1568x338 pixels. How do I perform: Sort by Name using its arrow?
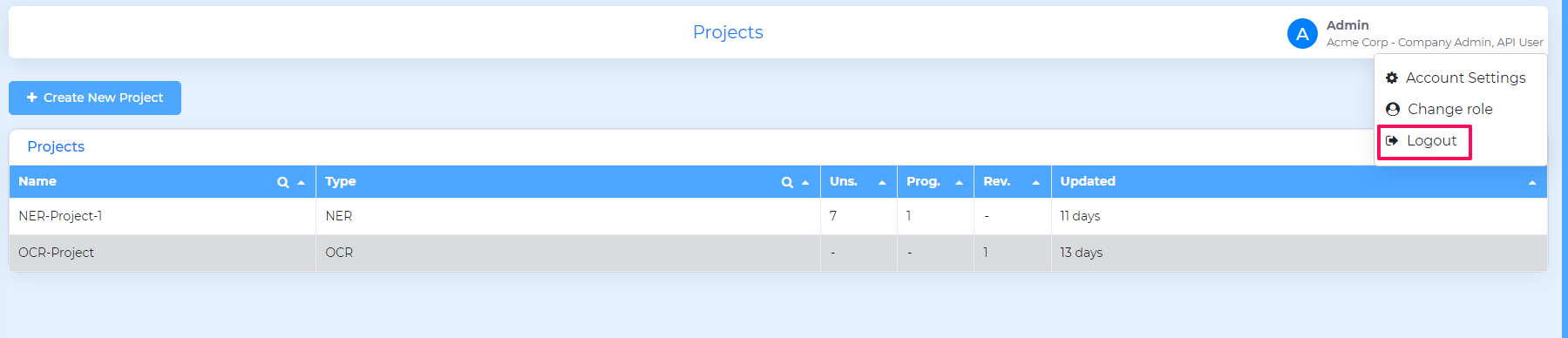pos(302,183)
